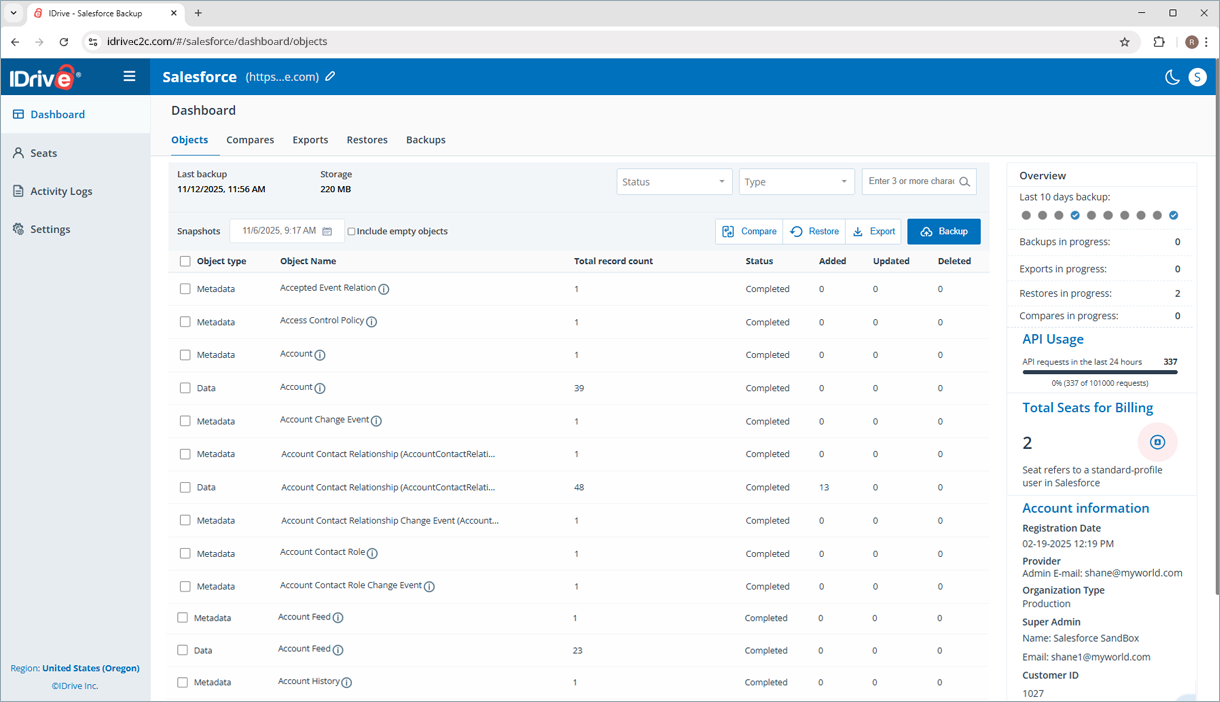Go back in browser

pyautogui.click(x=15, y=42)
